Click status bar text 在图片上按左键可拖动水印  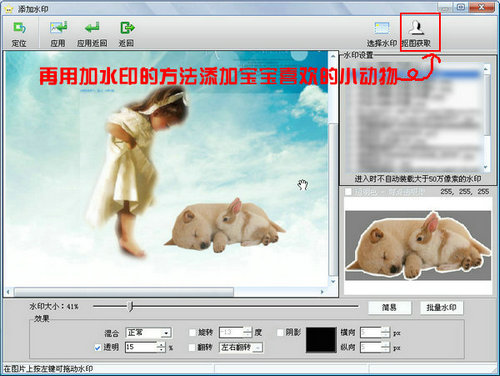[49, 369]
